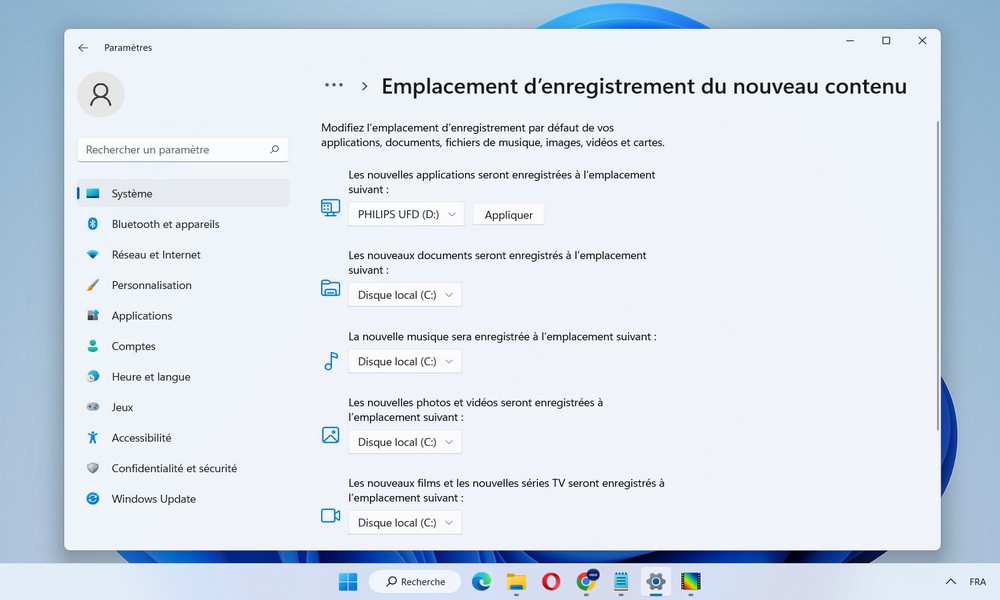
Task: Expand the music storage location dropdown
Action: click(404, 361)
